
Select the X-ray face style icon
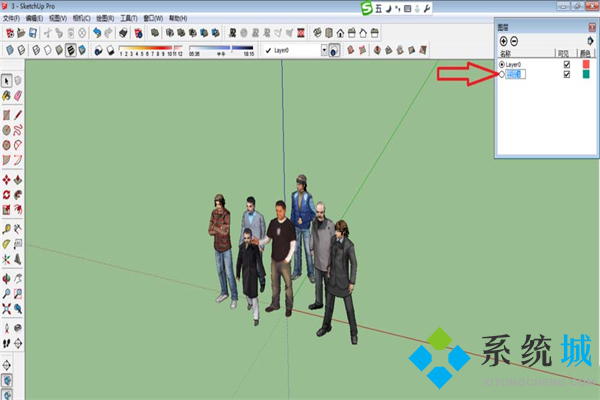tap(10, 50)
